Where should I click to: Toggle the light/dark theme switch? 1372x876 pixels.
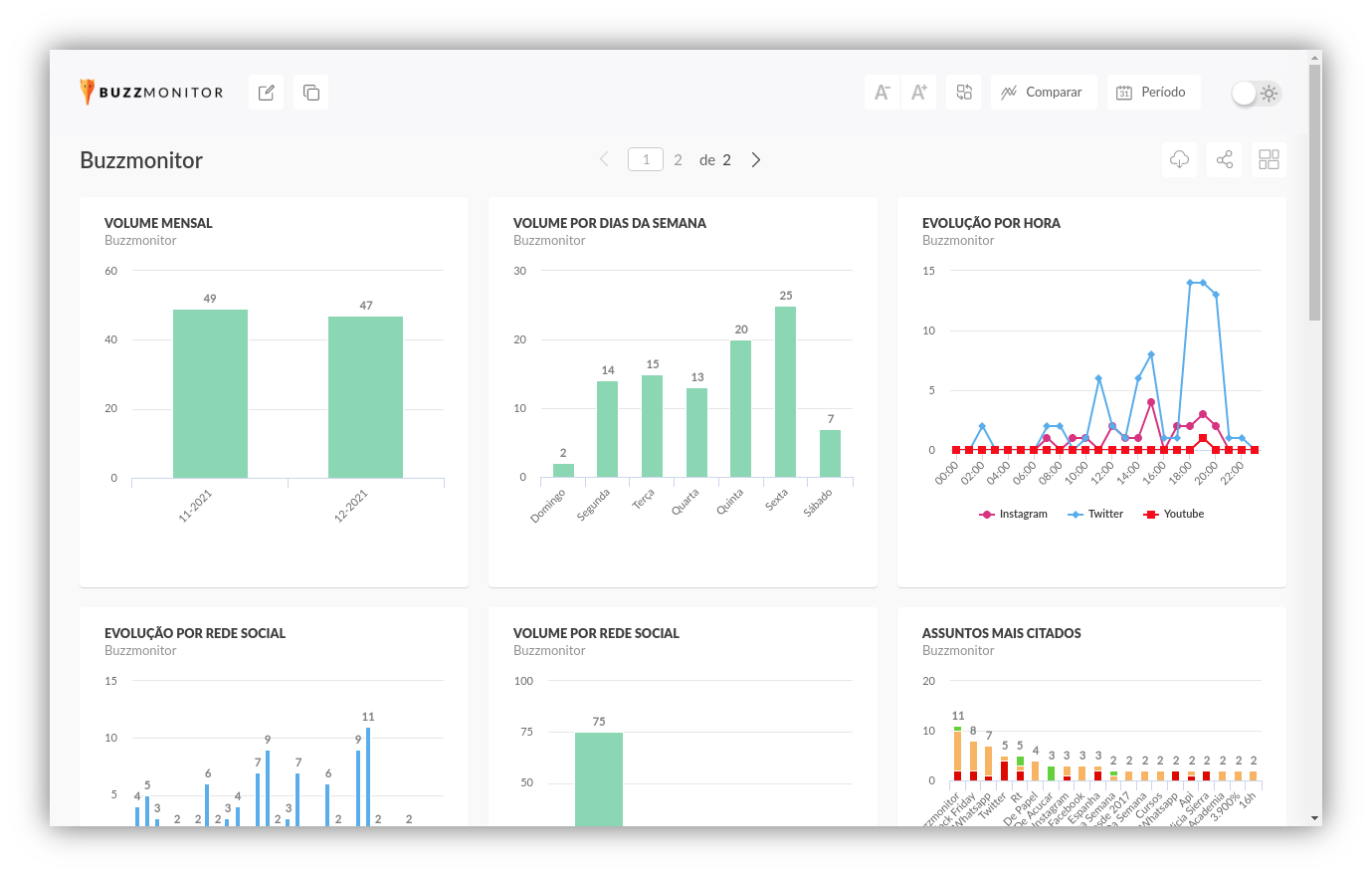pos(1256,94)
